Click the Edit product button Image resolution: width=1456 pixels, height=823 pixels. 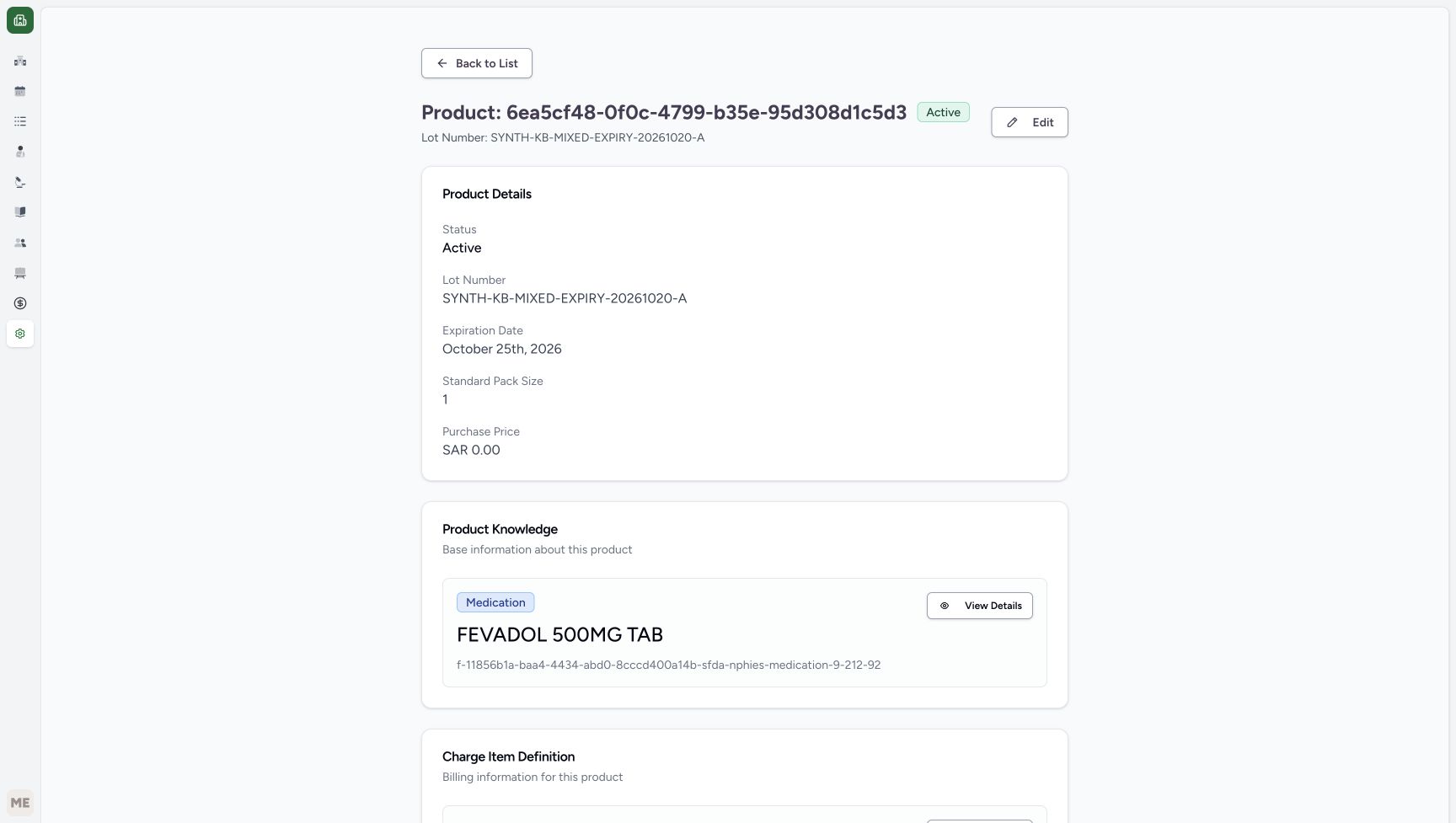click(x=1030, y=122)
